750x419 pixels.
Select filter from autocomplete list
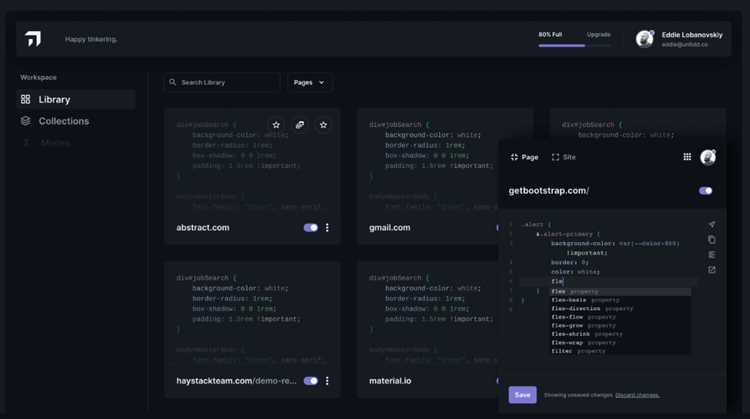(621, 351)
